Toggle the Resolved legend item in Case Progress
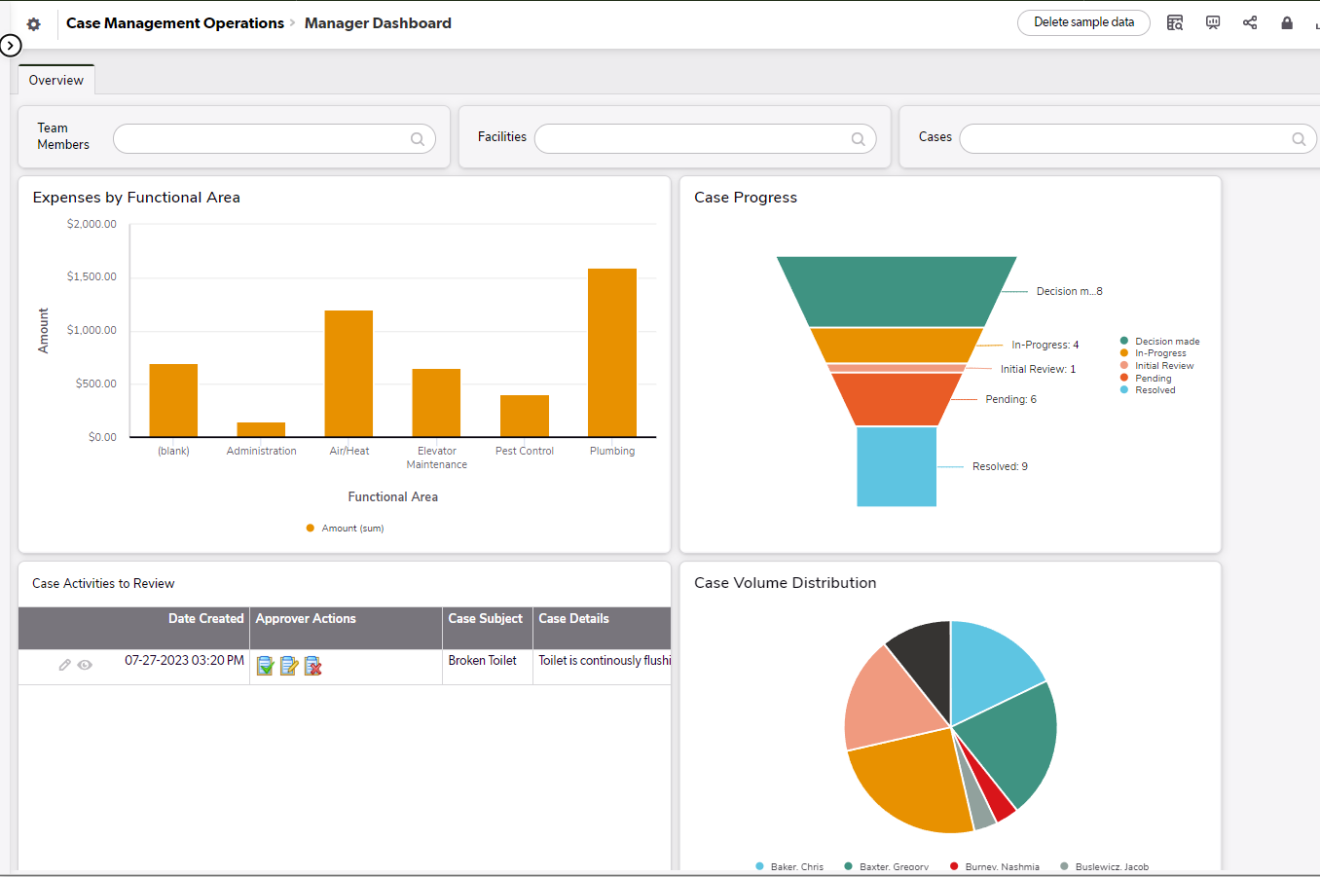Viewport: 1320px width, 877px height. point(1154,390)
